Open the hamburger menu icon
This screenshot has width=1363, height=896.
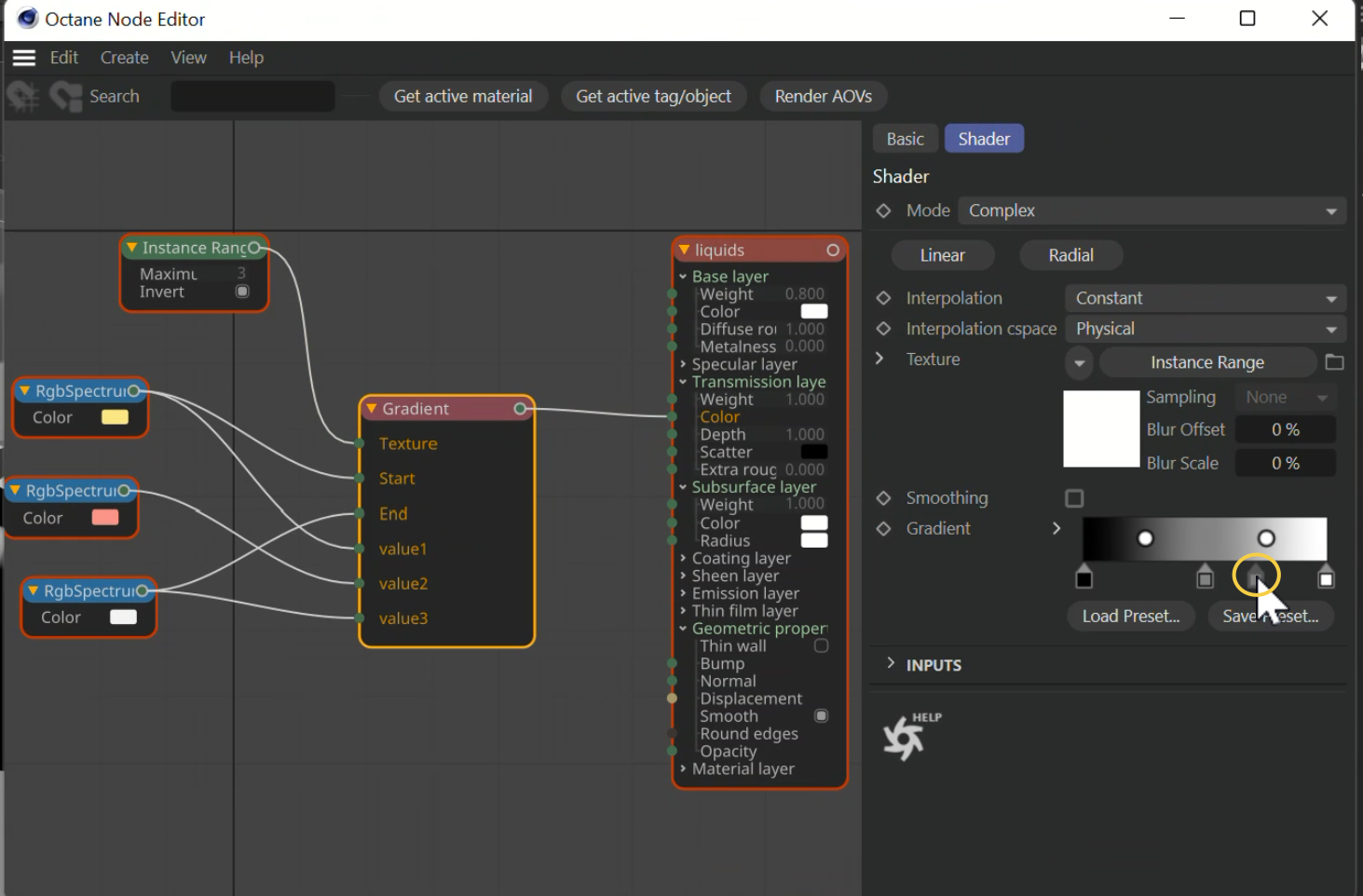tap(24, 58)
